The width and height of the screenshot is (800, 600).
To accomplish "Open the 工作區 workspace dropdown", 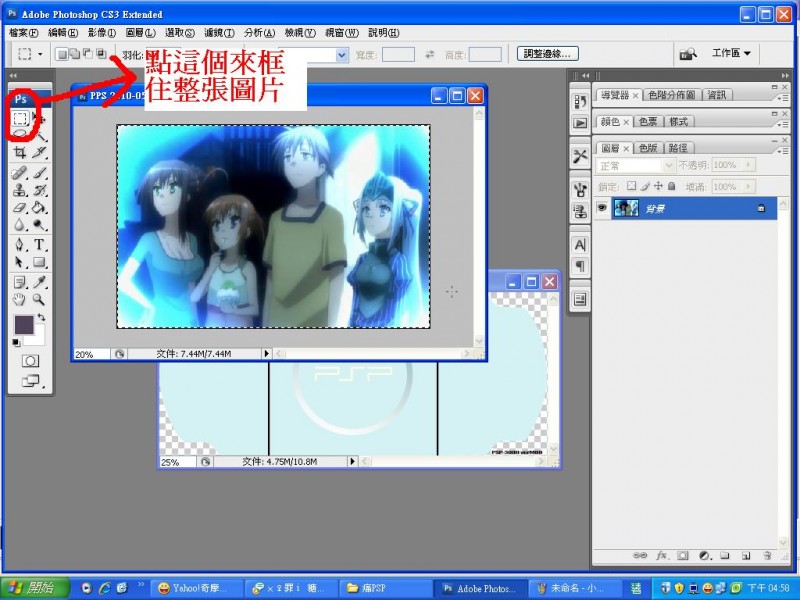I will [x=731, y=53].
